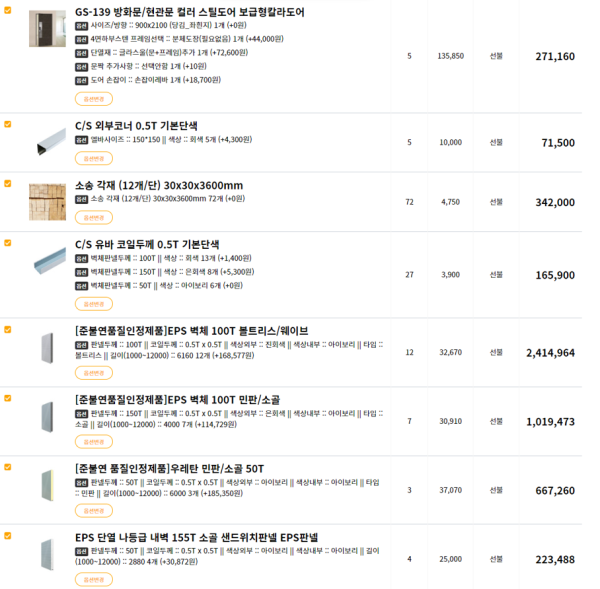600x589 pixels.
Task: Change options for 소송 각재 item
Action: [x=94, y=216]
